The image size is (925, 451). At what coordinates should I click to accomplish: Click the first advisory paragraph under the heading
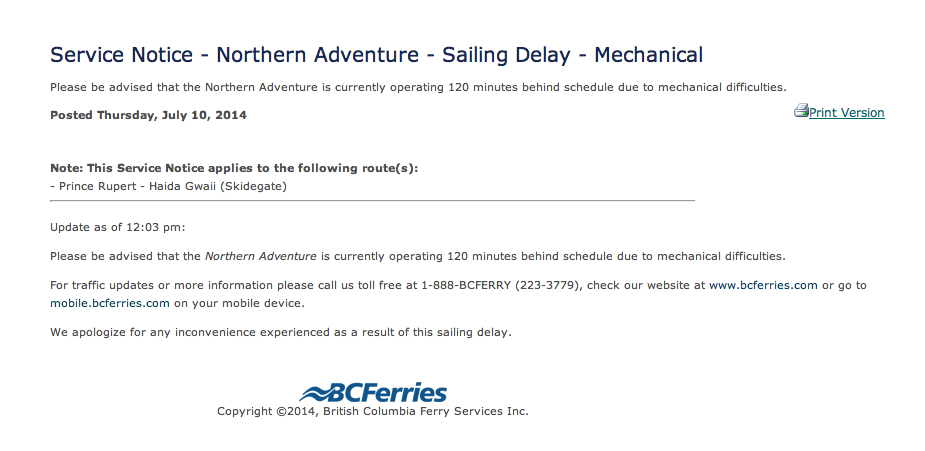pos(418,88)
